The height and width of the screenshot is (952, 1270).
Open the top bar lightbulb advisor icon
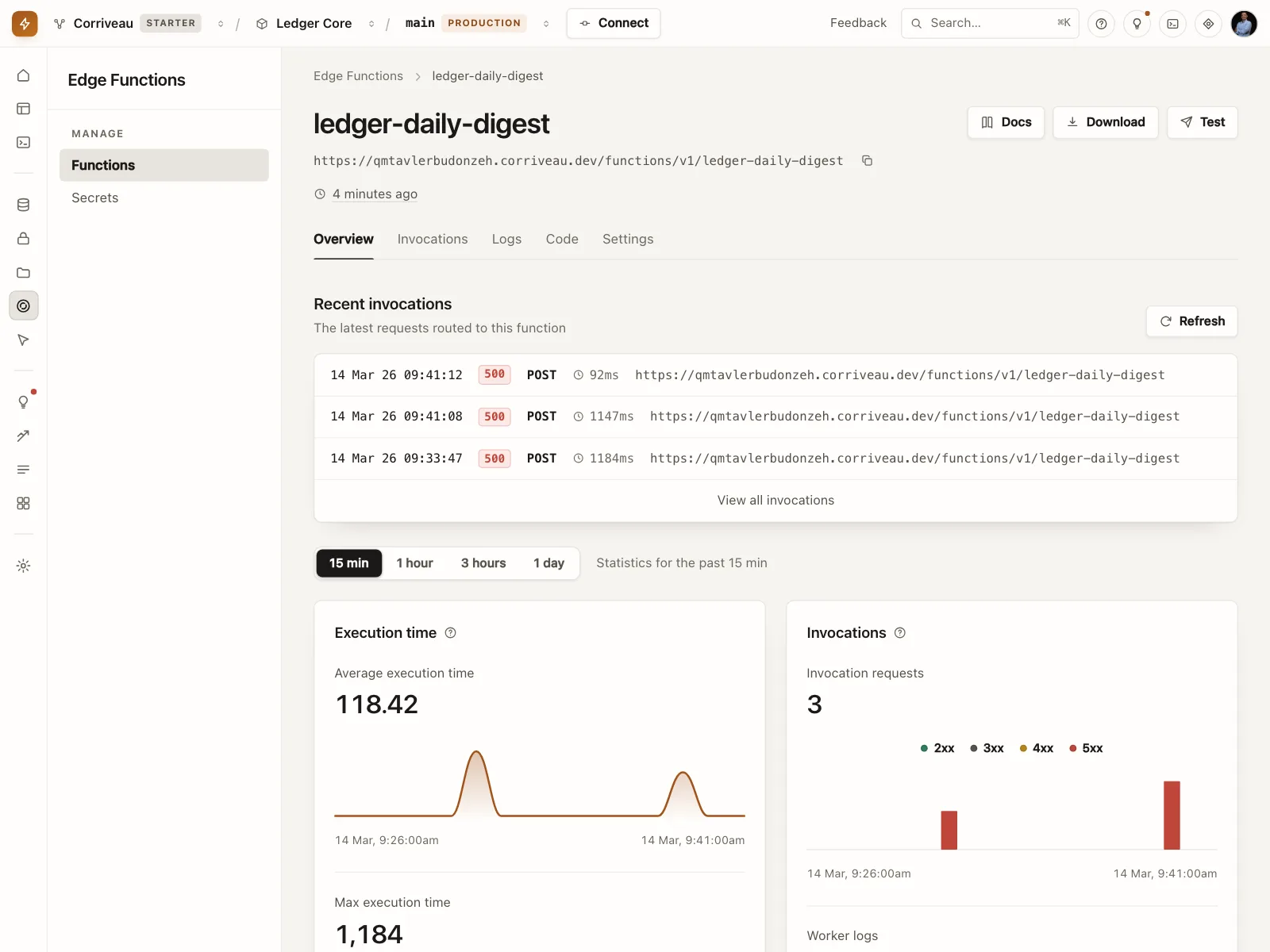pos(1137,24)
